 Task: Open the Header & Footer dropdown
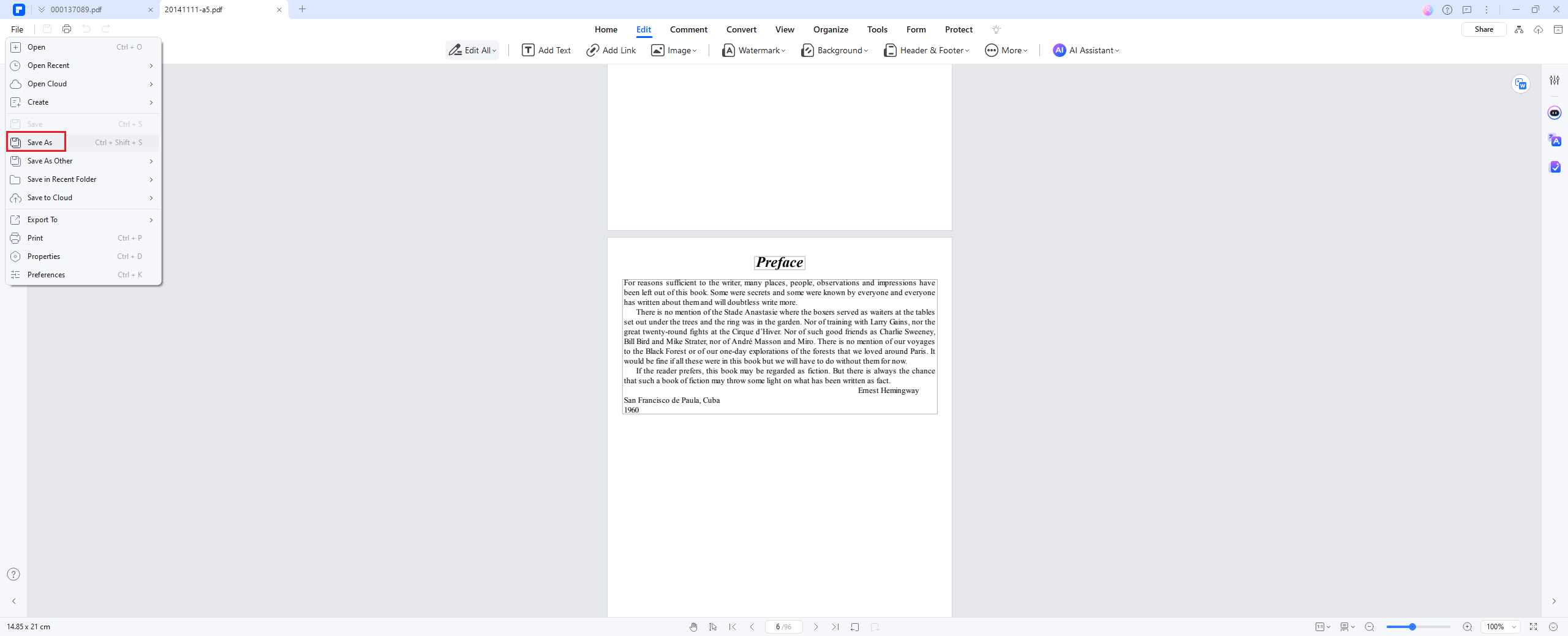coord(926,50)
